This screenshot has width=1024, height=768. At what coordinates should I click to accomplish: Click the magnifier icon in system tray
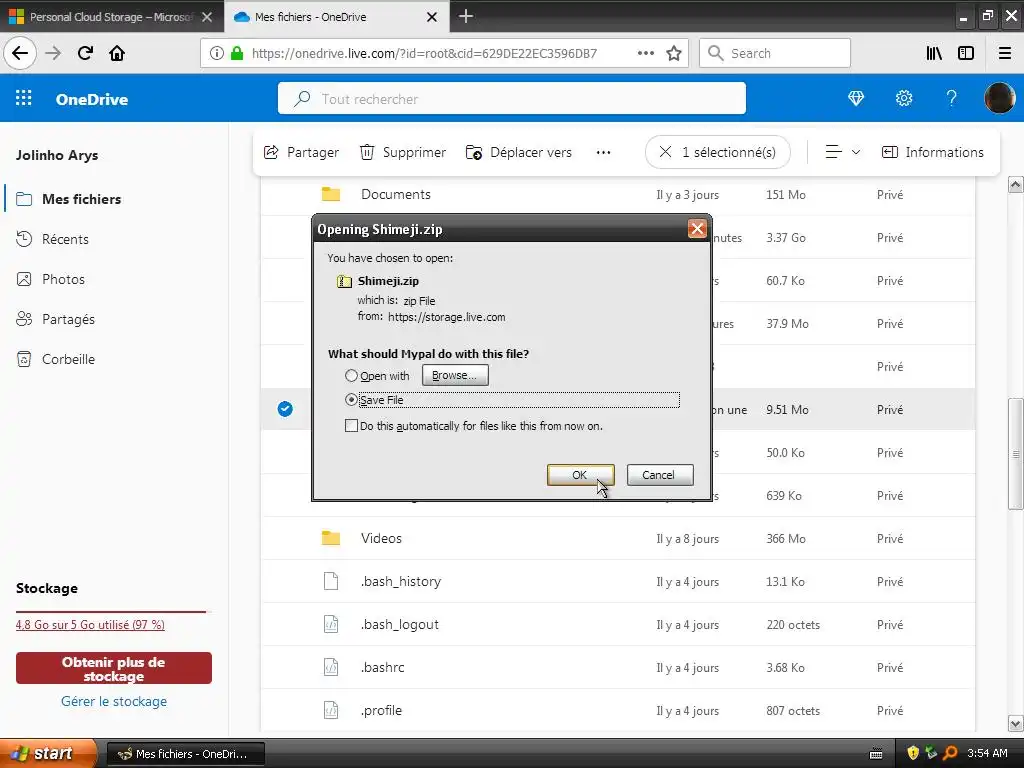[x=950, y=753]
